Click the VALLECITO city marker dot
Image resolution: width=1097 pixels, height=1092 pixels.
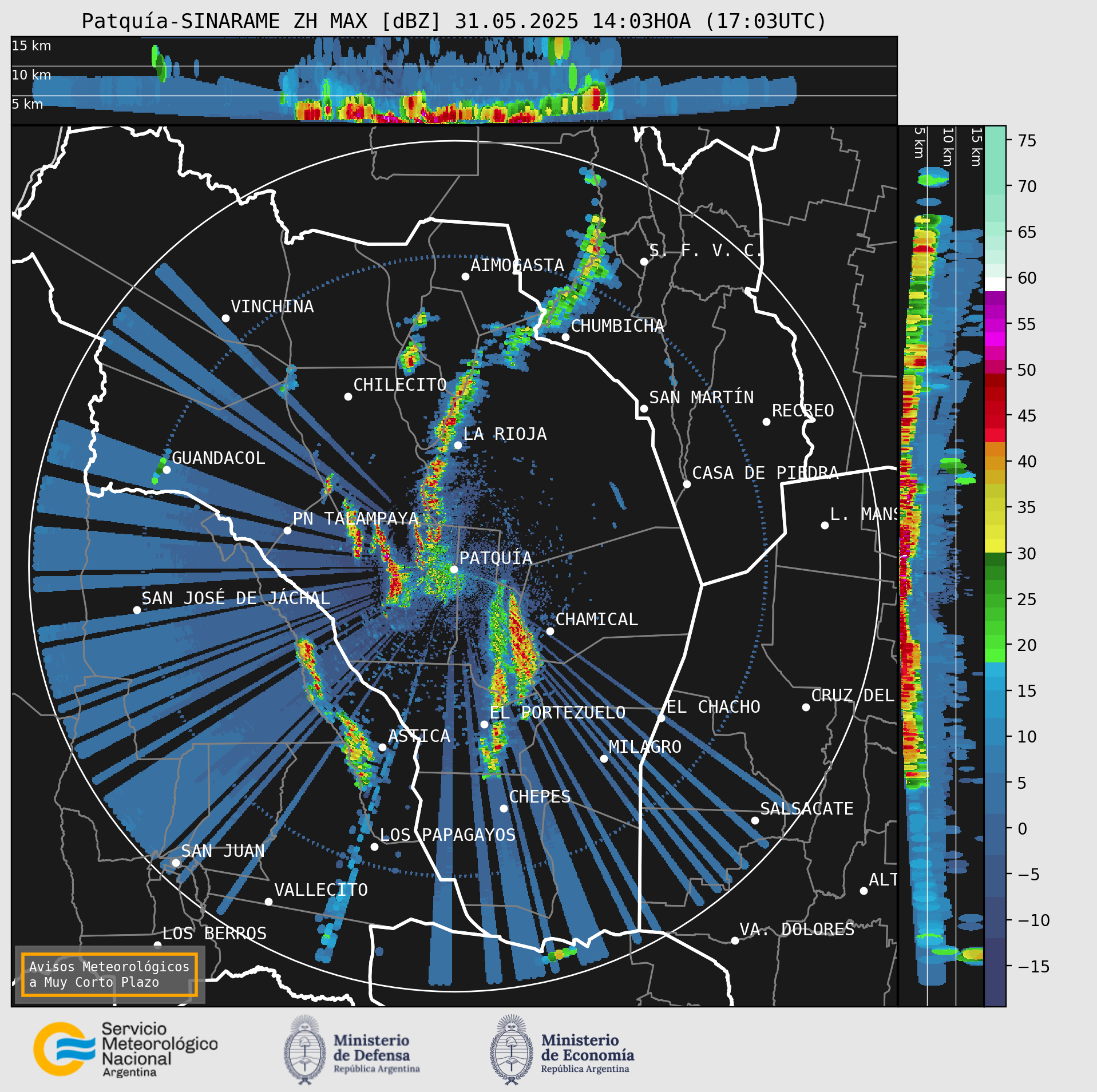pos(268,902)
